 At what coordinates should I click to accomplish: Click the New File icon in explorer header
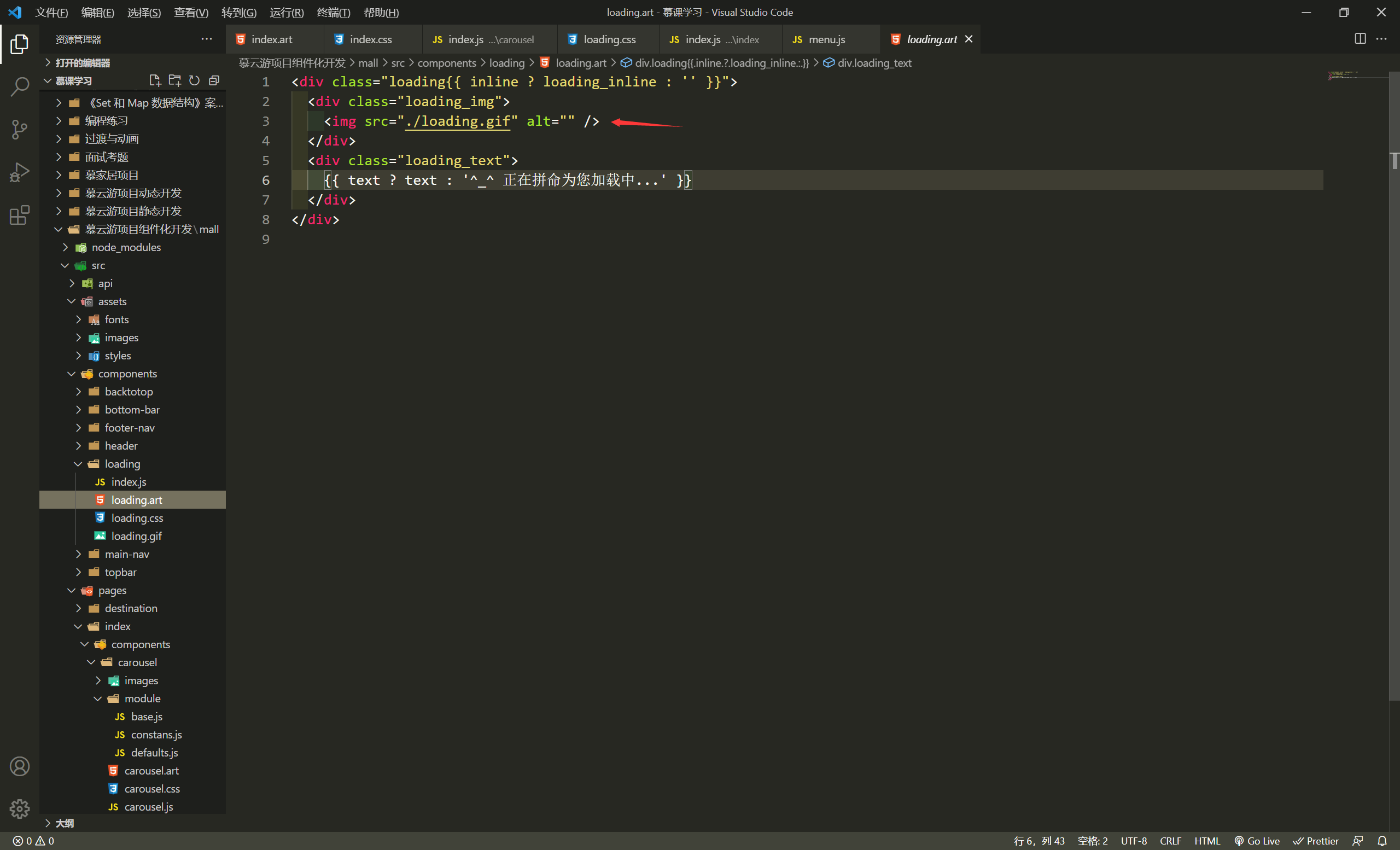click(x=155, y=81)
